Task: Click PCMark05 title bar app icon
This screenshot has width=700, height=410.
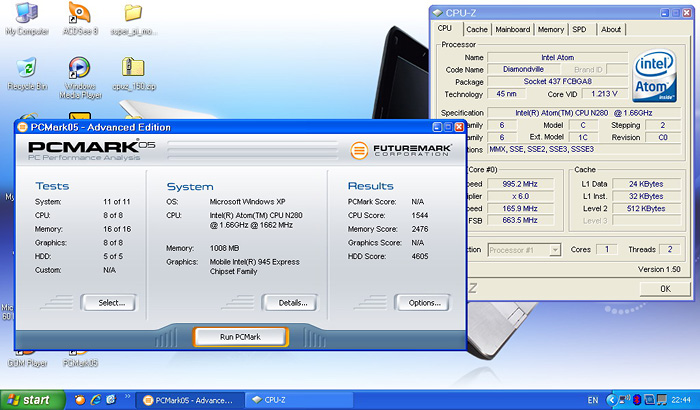Action: point(22,127)
